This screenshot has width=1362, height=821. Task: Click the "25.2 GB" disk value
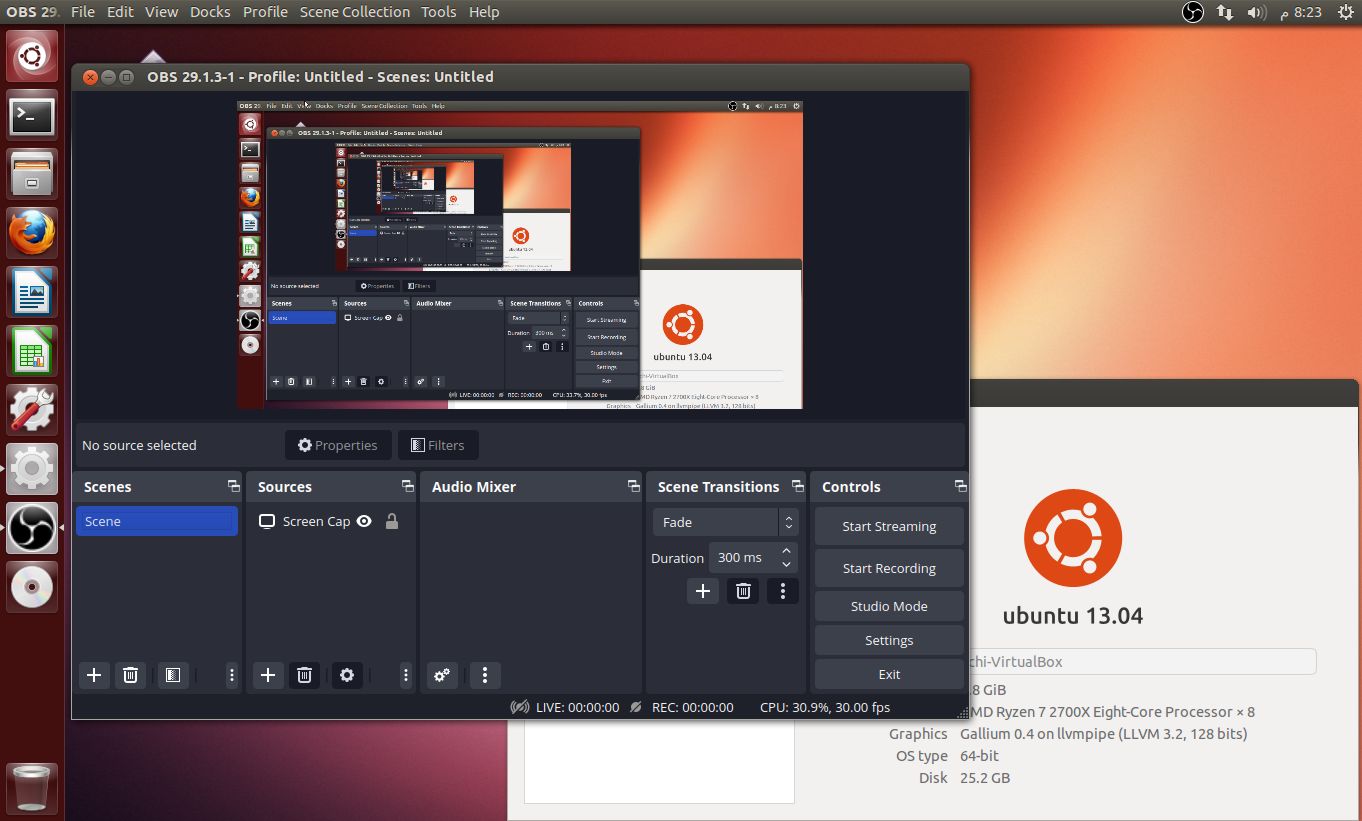pos(985,777)
